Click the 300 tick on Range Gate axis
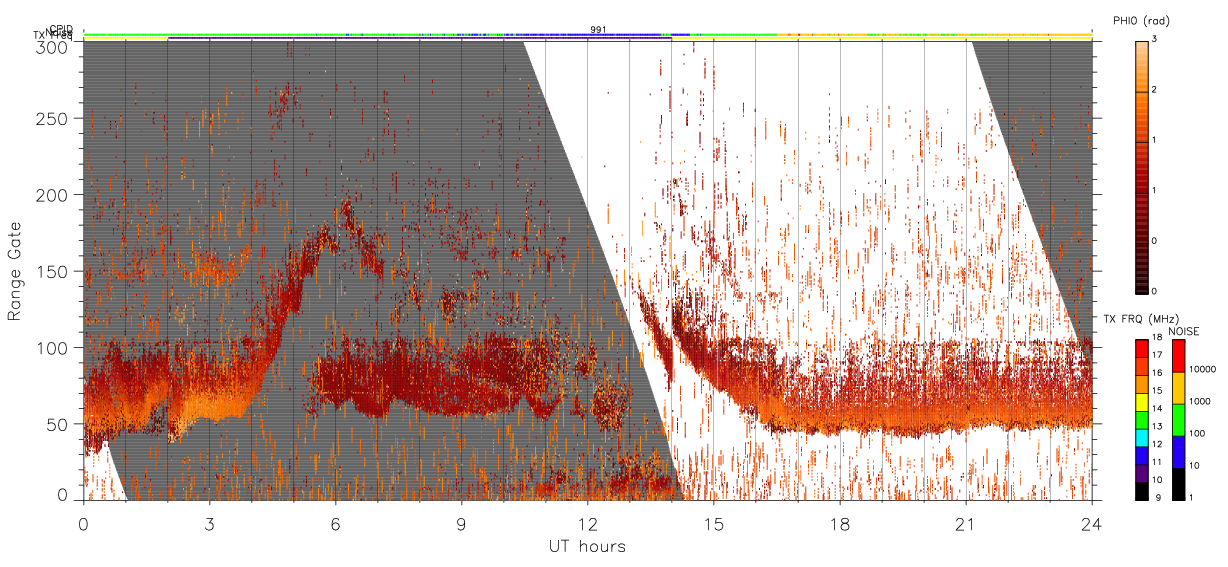1228x567 pixels. click(53, 46)
